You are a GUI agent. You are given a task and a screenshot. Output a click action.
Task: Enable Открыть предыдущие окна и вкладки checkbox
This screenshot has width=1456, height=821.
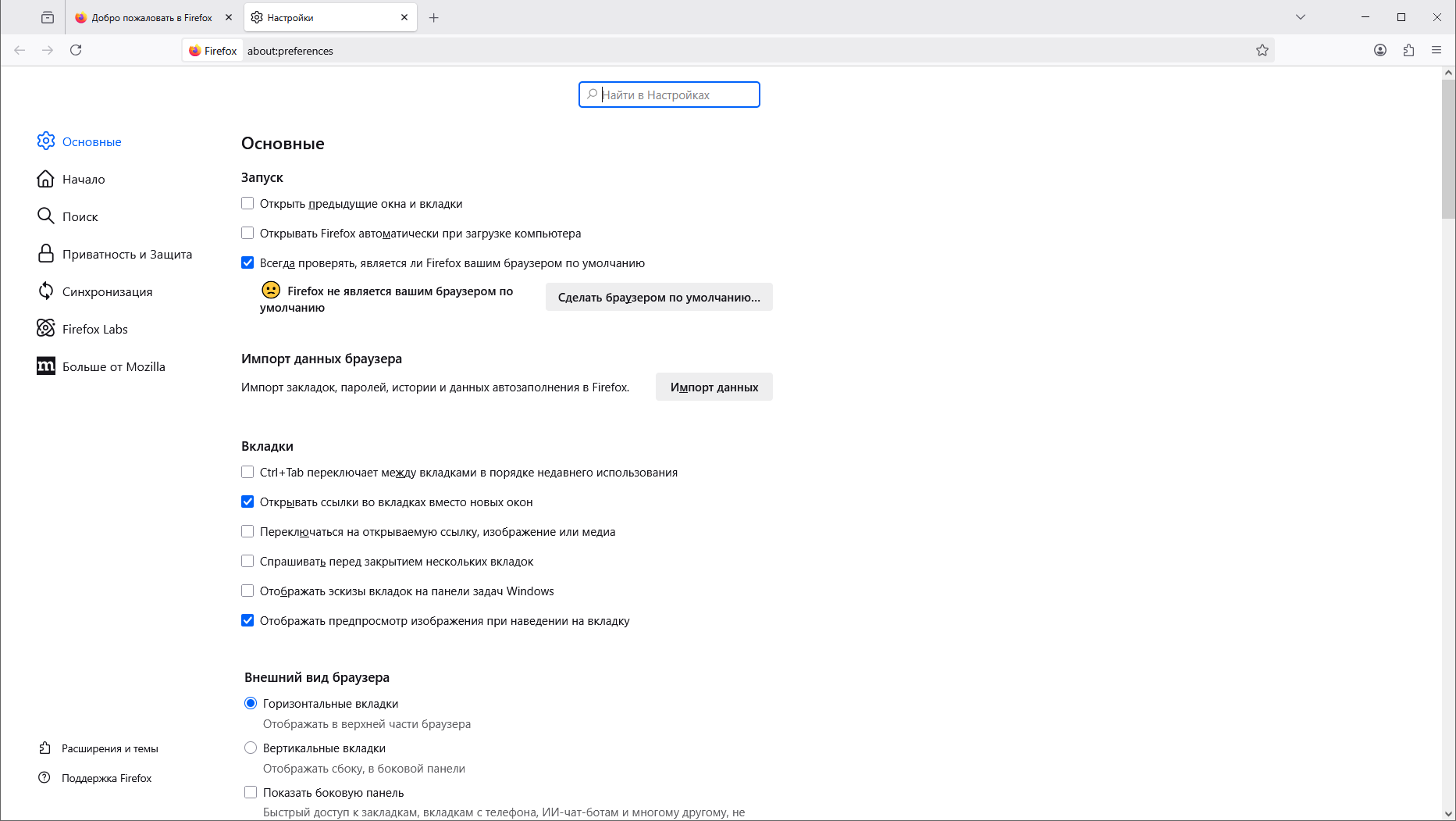pos(247,203)
